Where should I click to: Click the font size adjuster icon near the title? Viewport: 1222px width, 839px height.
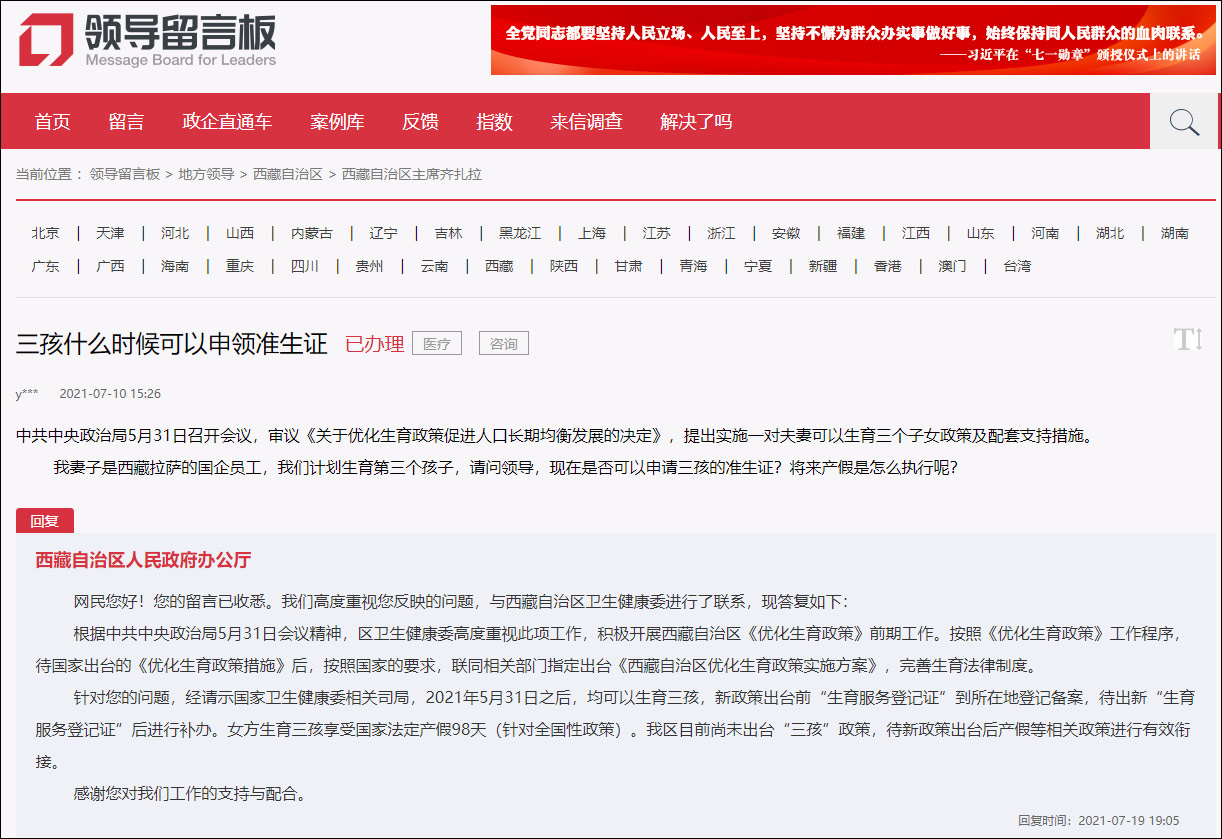(x=1187, y=340)
